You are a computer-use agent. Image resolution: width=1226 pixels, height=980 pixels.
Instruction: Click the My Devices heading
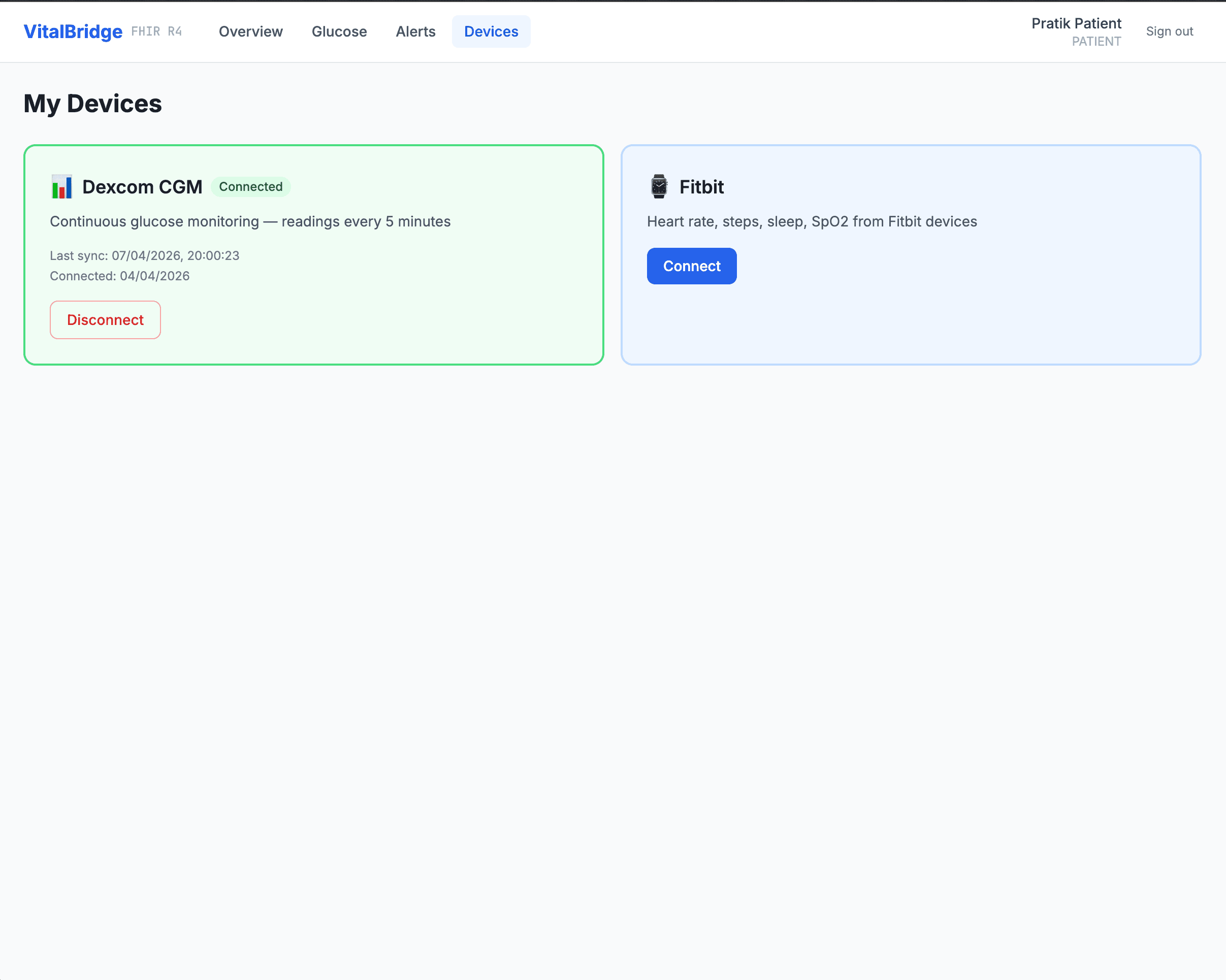[x=93, y=104]
